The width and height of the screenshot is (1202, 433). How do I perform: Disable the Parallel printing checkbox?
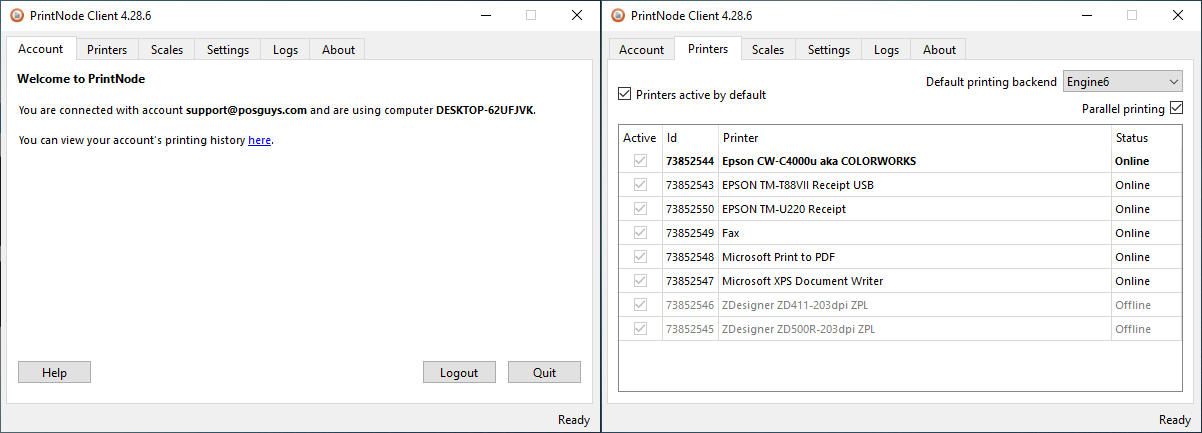point(1176,108)
